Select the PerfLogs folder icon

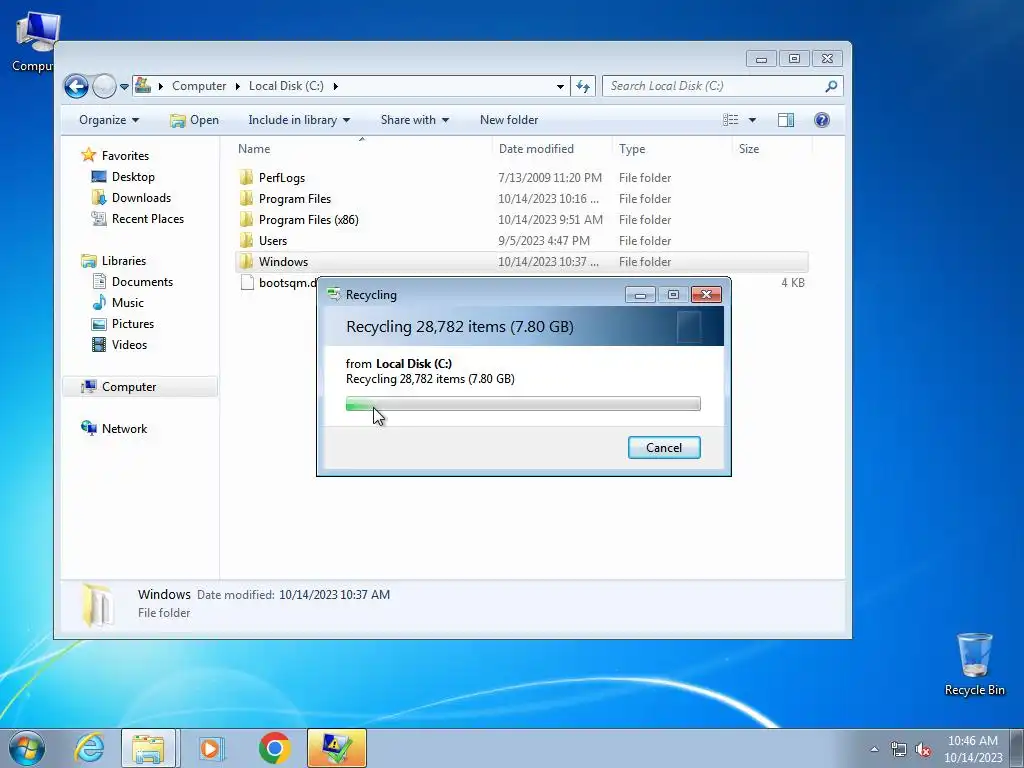point(246,178)
